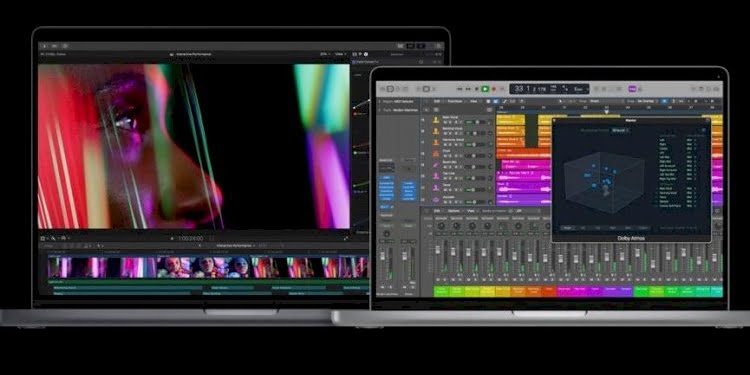The image size is (750, 375).
Task: Open the Drag mode dropdown in Logic's tracks area
Action: pos(647,101)
